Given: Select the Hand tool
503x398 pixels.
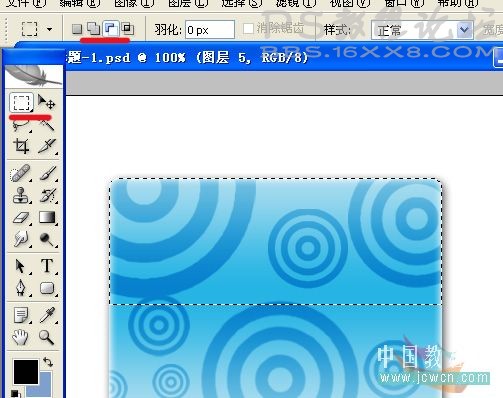Looking at the screenshot, I should [x=20, y=337].
